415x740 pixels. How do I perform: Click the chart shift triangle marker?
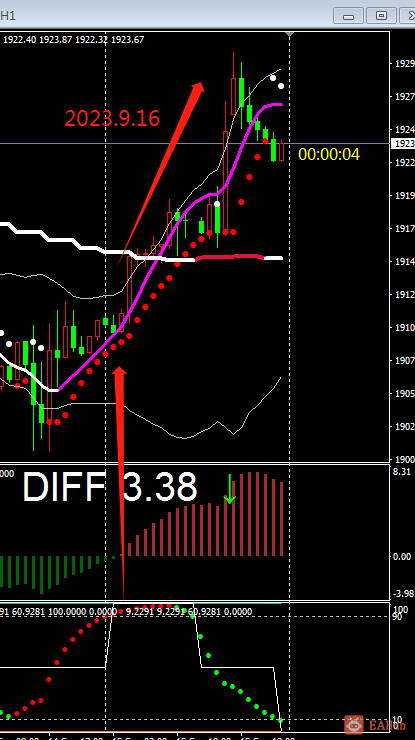click(x=290, y=34)
